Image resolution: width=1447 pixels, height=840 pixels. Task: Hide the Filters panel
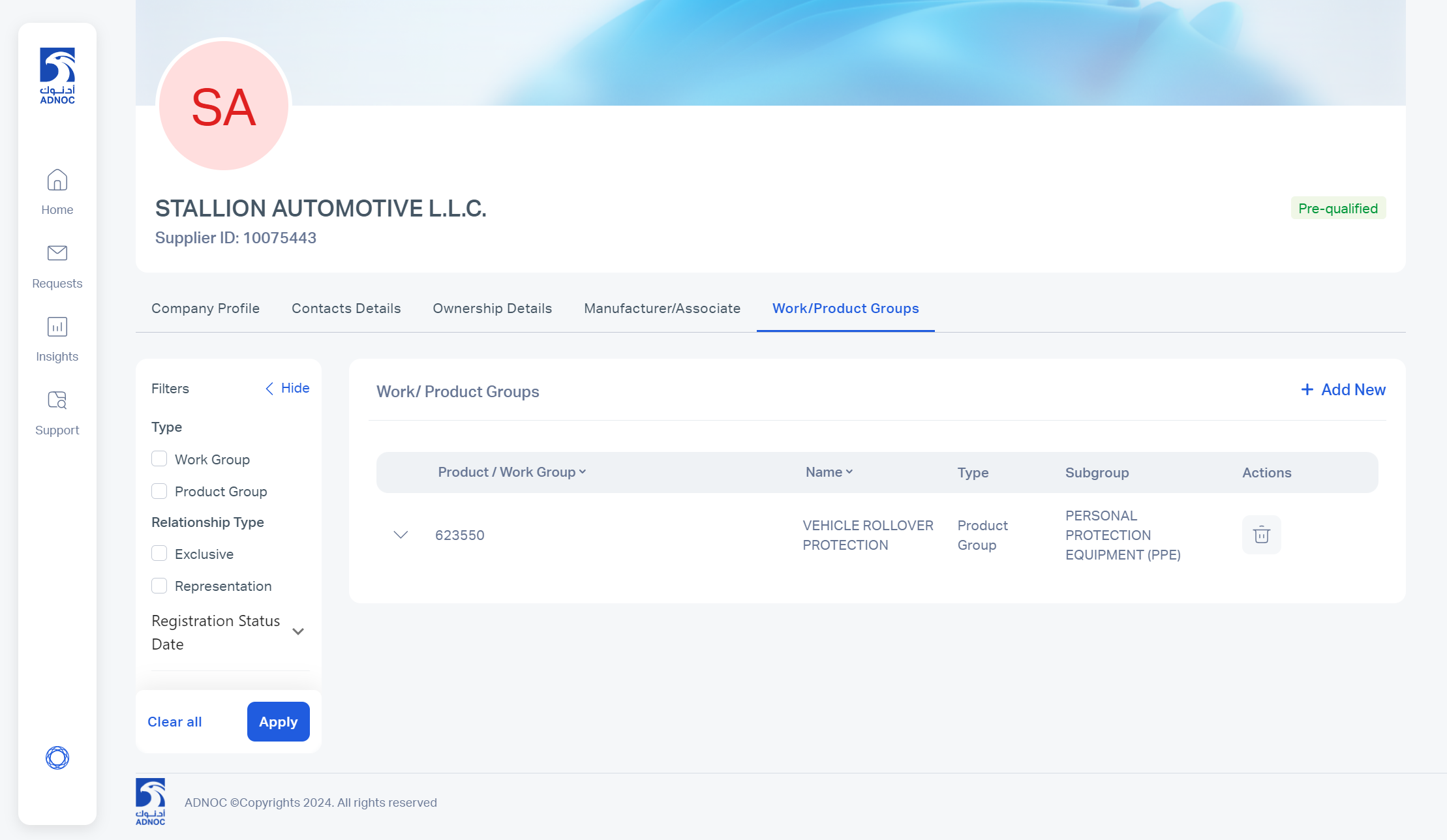click(x=287, y=388)
